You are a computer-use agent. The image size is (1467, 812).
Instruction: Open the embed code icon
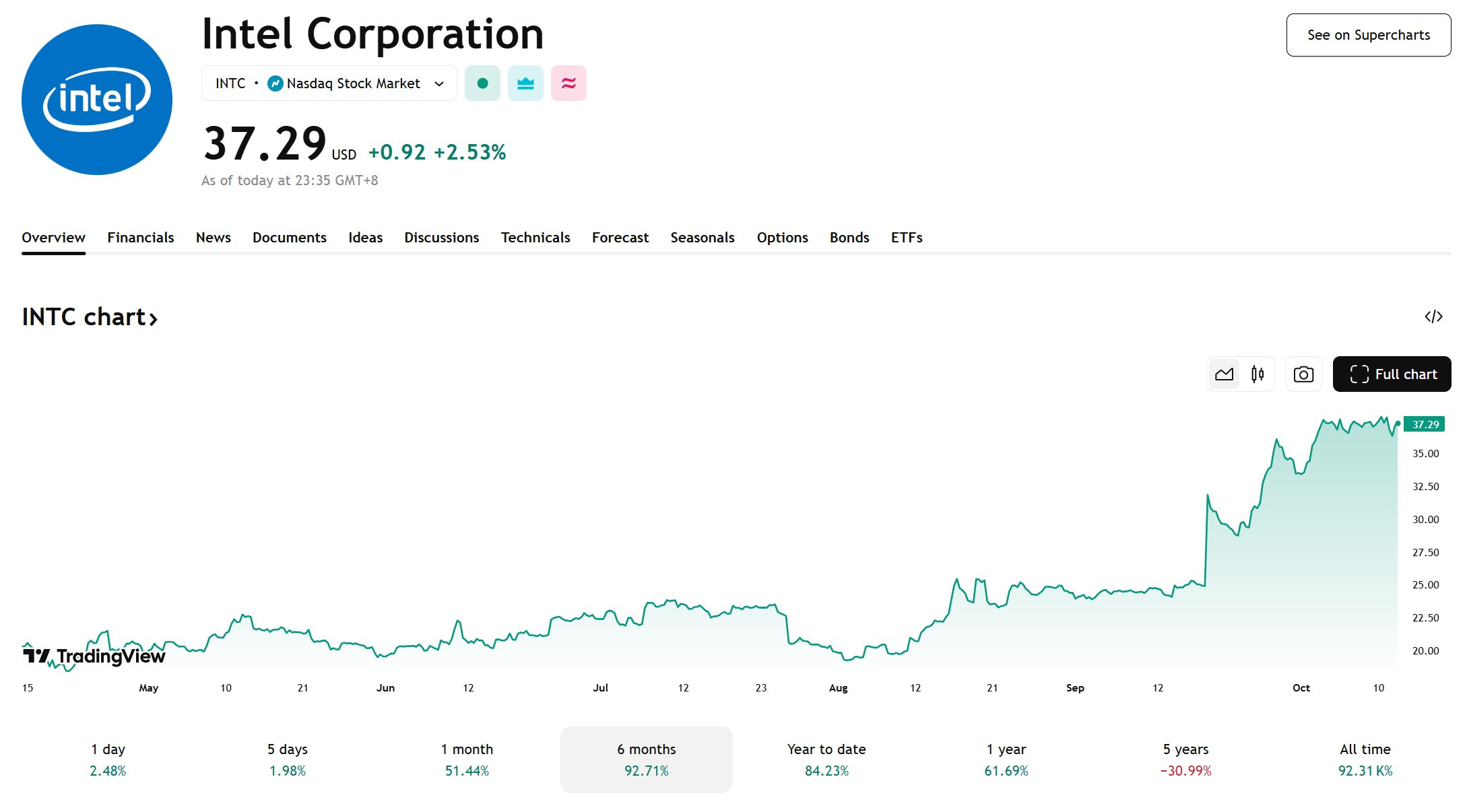(x=1433, y=316)
